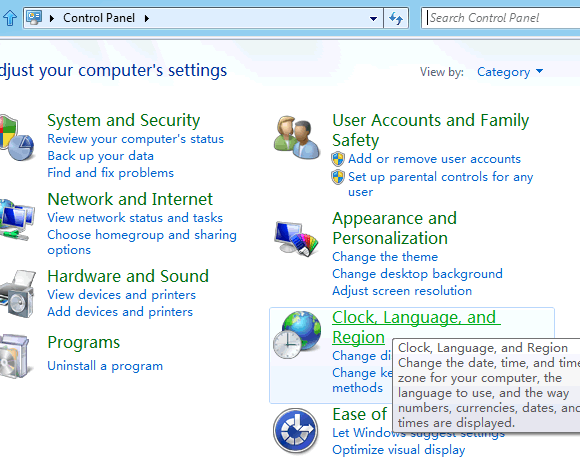Click Change desktop background link

[417, 274]
